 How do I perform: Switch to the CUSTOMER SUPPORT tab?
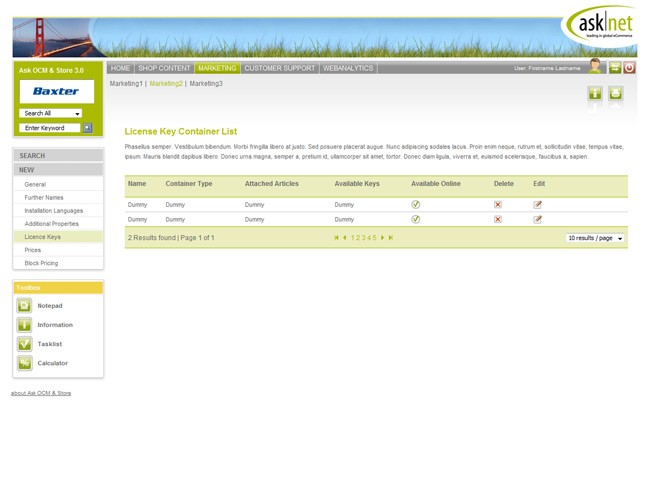(x=279, y=68)
